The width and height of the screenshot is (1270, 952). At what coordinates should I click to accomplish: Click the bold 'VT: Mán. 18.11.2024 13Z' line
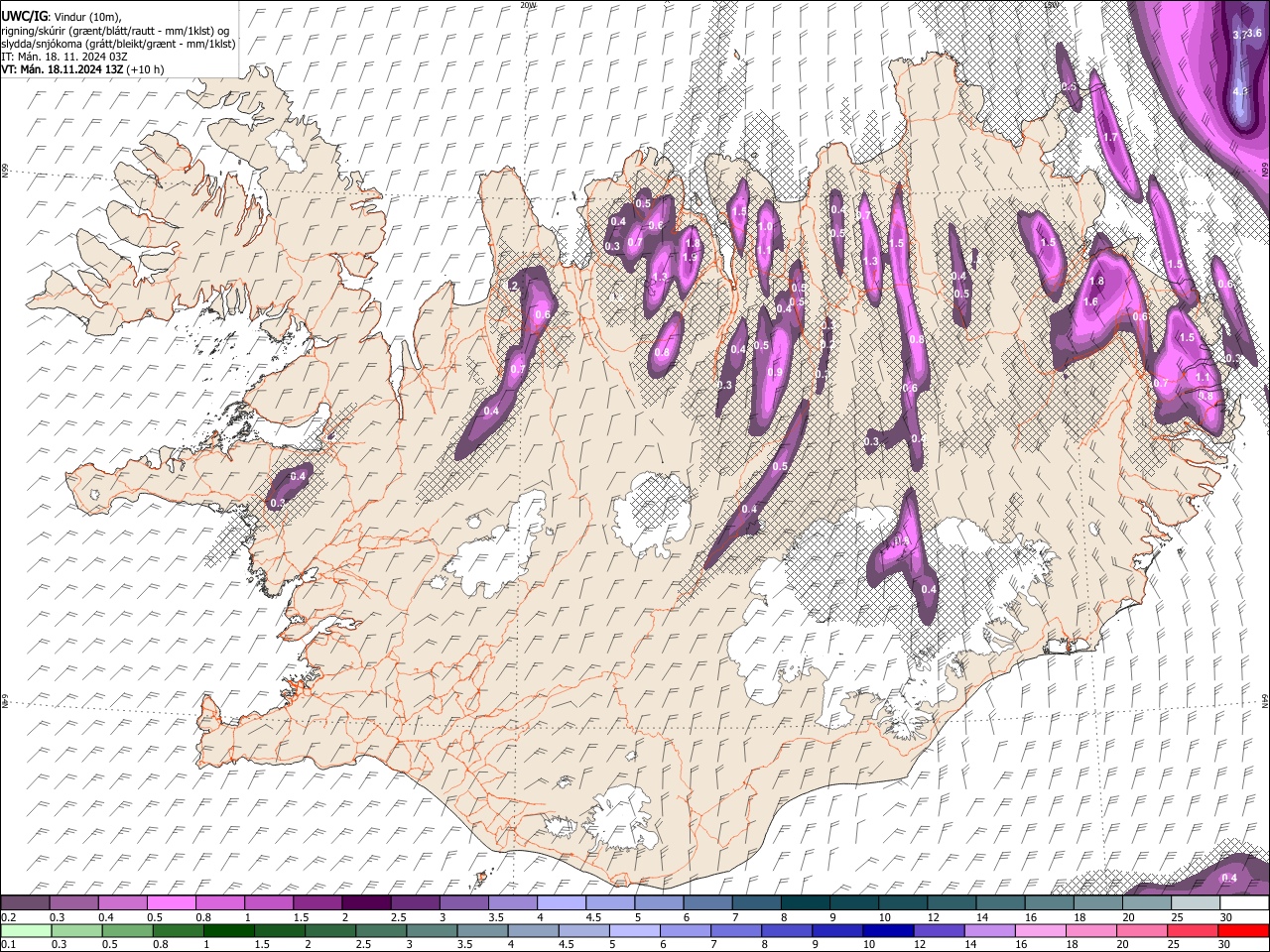pyautogui.click(x=83, y=69)
